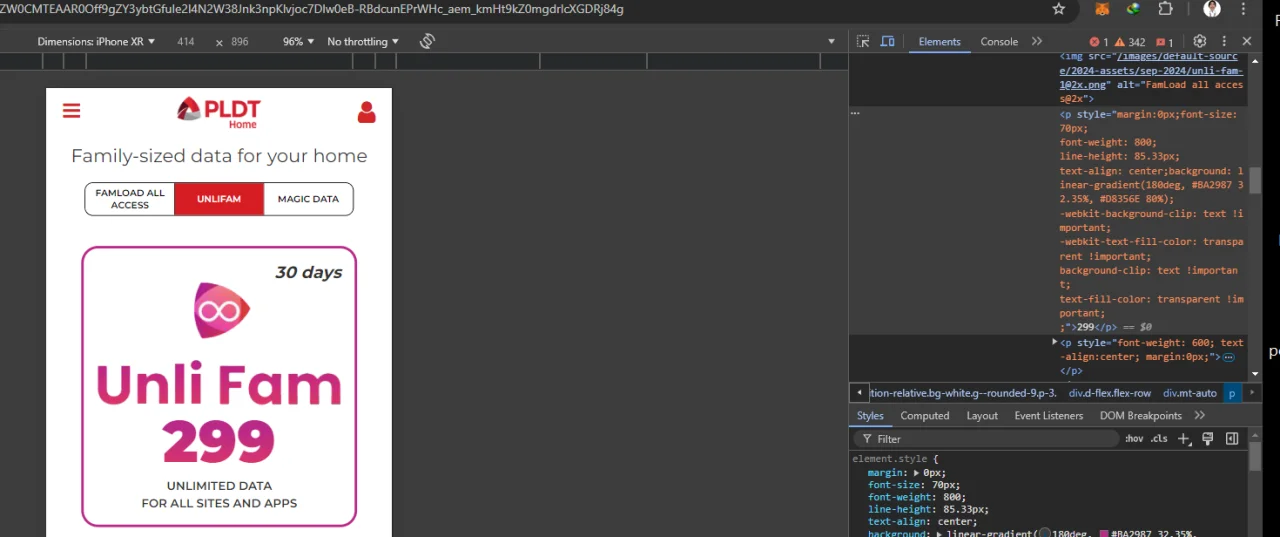Image resolution: width=1280 pixels, height=537 pixels.
Task: Open the MetaMask fox extension
Action: [1102, 9]
